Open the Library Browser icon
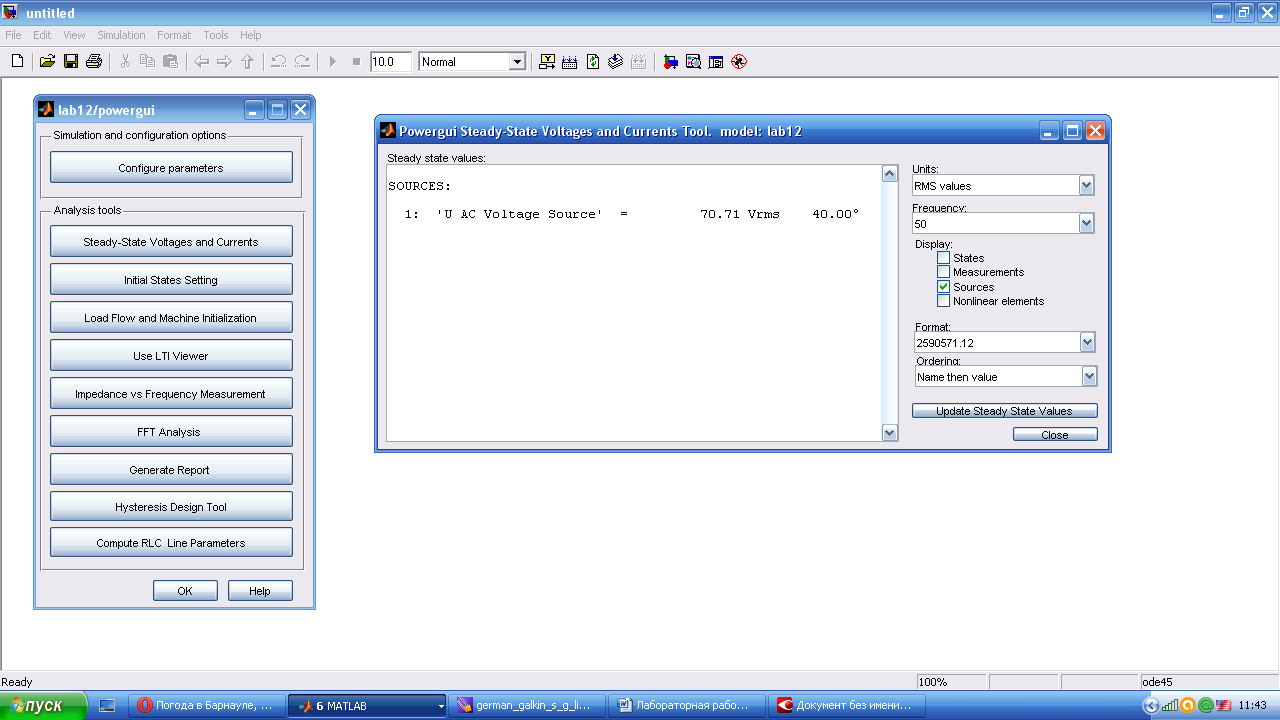1280x720 pixels. tap(670, 62)
